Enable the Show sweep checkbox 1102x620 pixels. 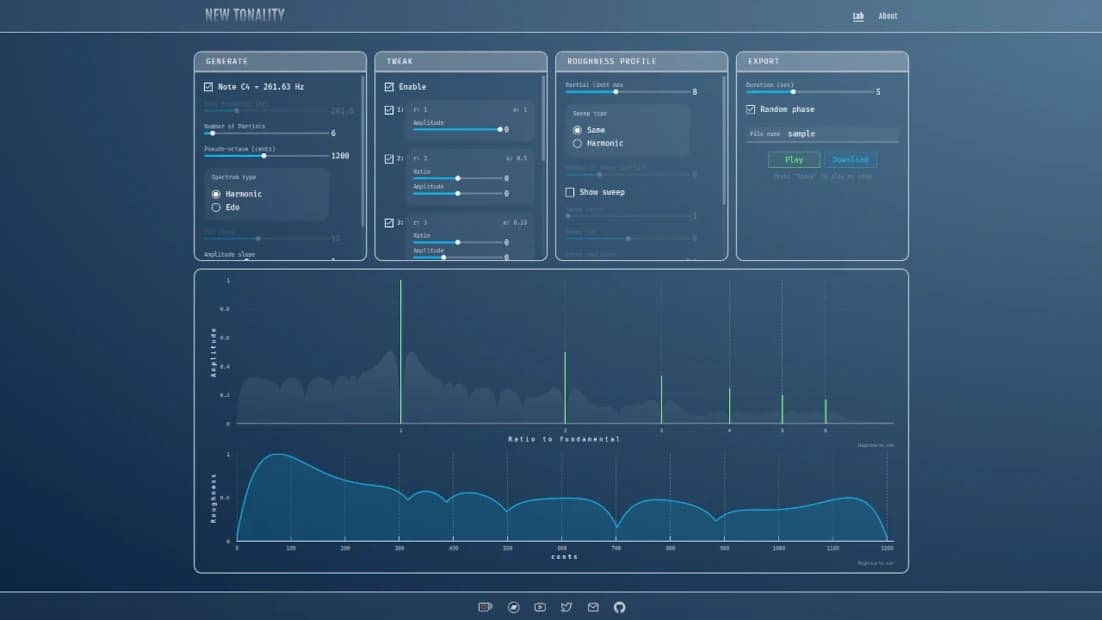(x=570, y=192)
